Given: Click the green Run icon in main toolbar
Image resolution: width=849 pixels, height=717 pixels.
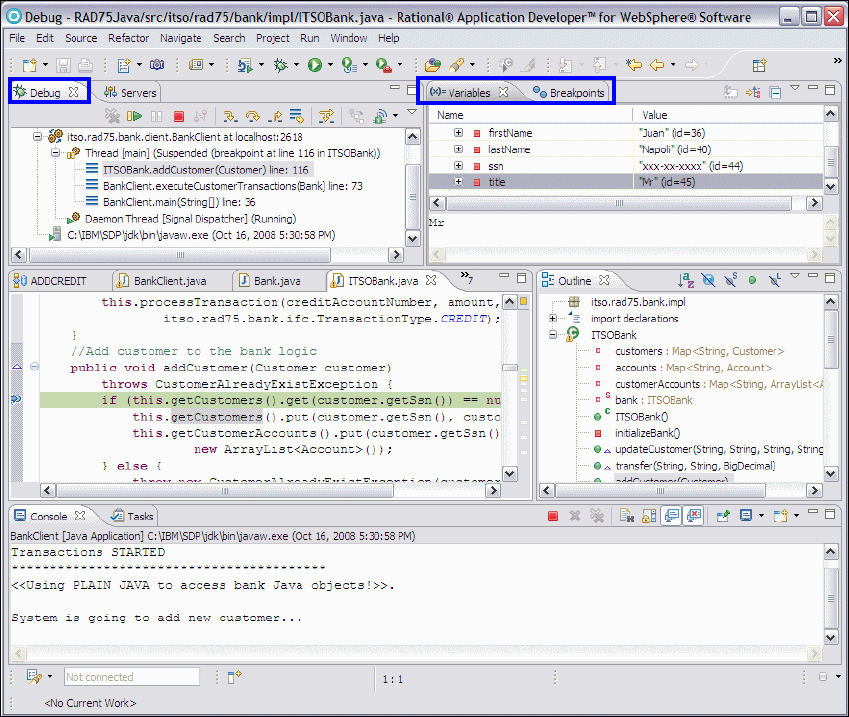Looking at the screenshot, I should point(315,65).
